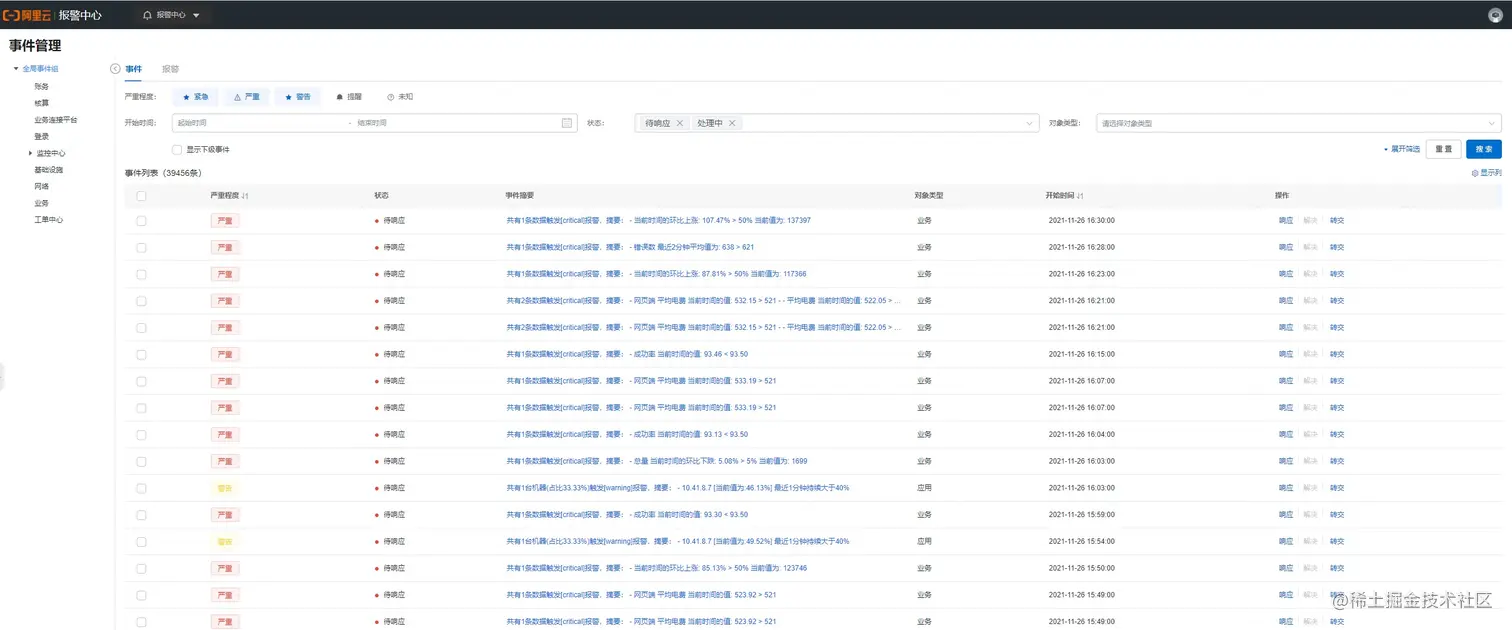This screenshot has width=1512, height=630.
Task: Click the 严重 badge in 15:50:00 row
Action: (x=225, y=568)
